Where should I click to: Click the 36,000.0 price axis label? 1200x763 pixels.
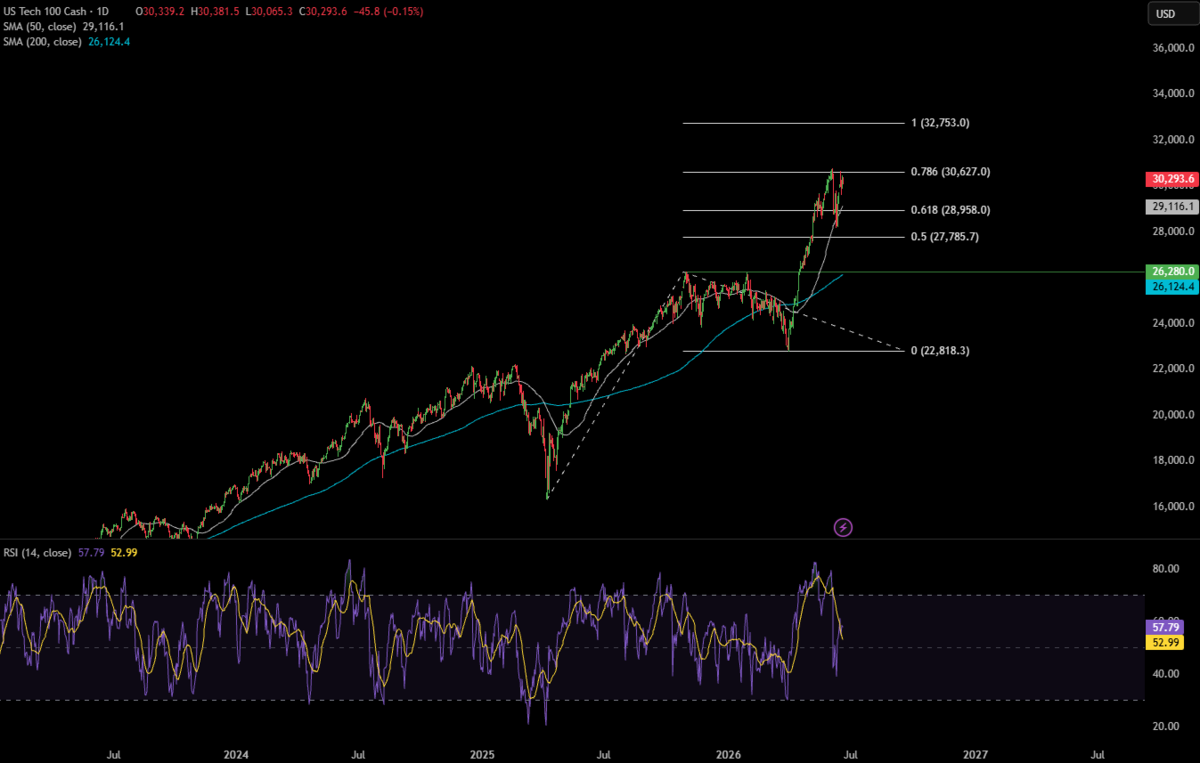[1172, 48]
